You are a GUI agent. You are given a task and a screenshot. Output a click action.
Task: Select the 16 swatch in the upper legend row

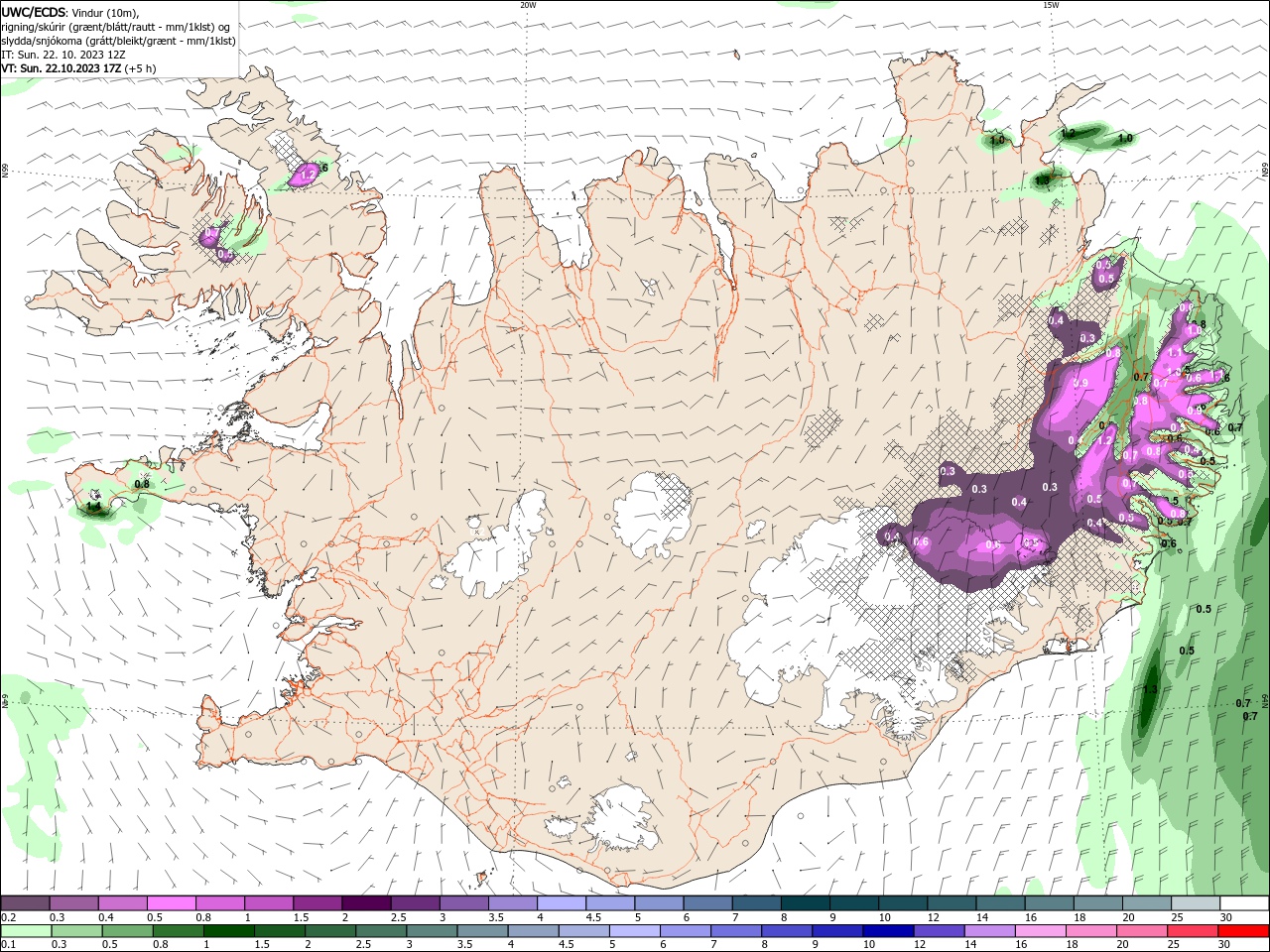click(1049, 903)
